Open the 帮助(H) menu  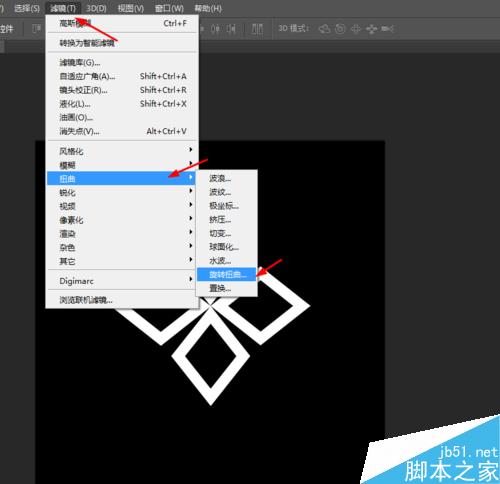208,8
